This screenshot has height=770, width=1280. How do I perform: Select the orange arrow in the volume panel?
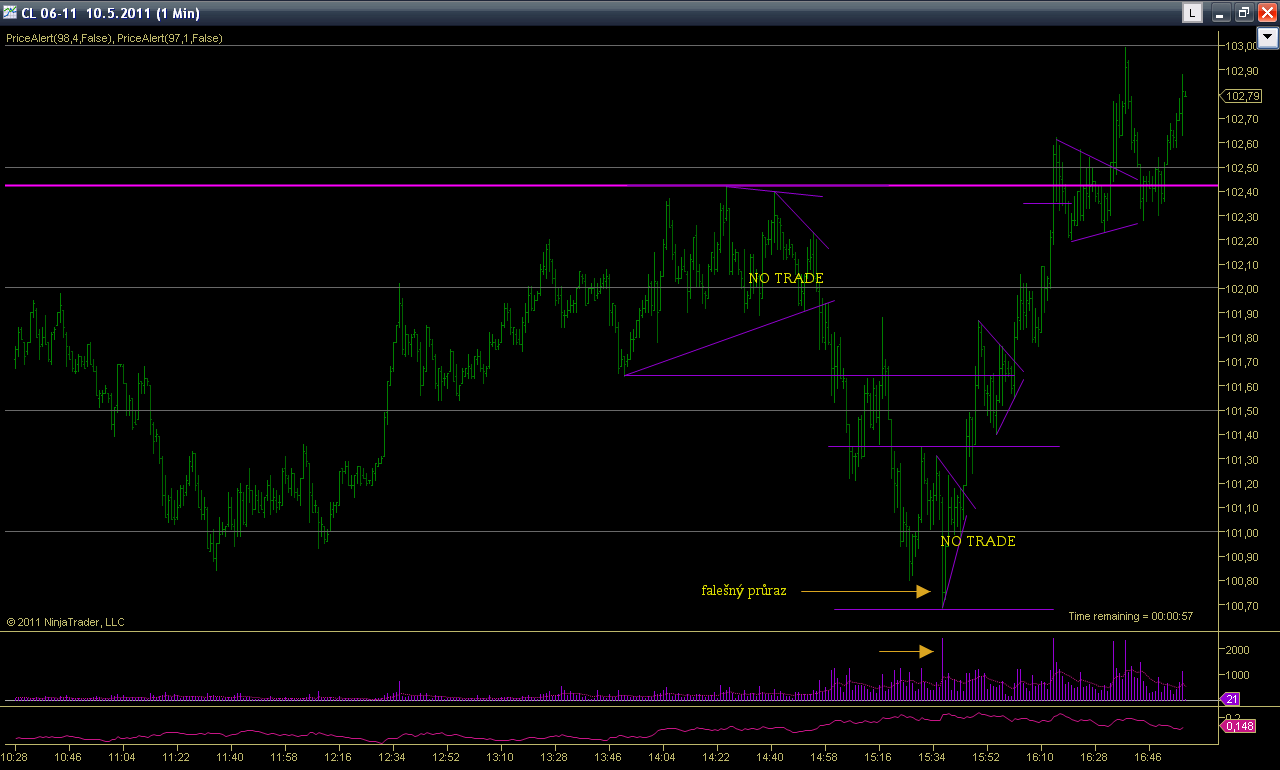click(906, 652)
